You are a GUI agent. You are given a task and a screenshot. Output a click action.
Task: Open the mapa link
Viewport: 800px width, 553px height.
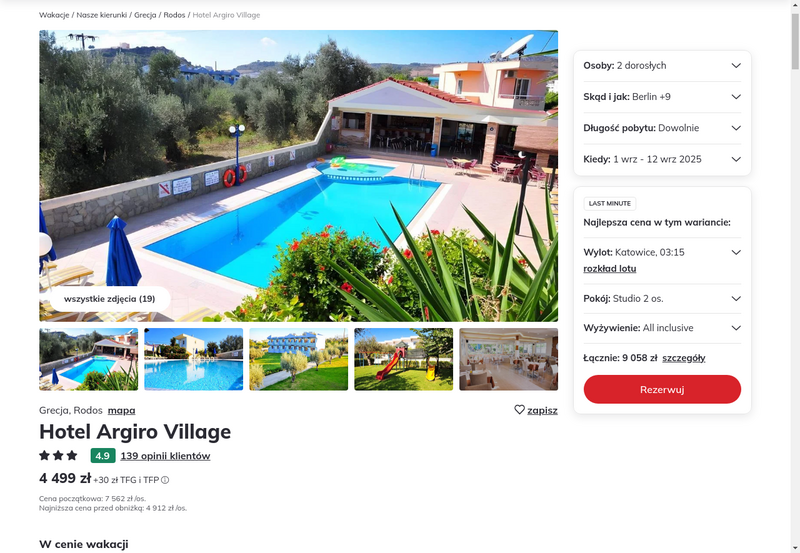[x=121, y=410]
